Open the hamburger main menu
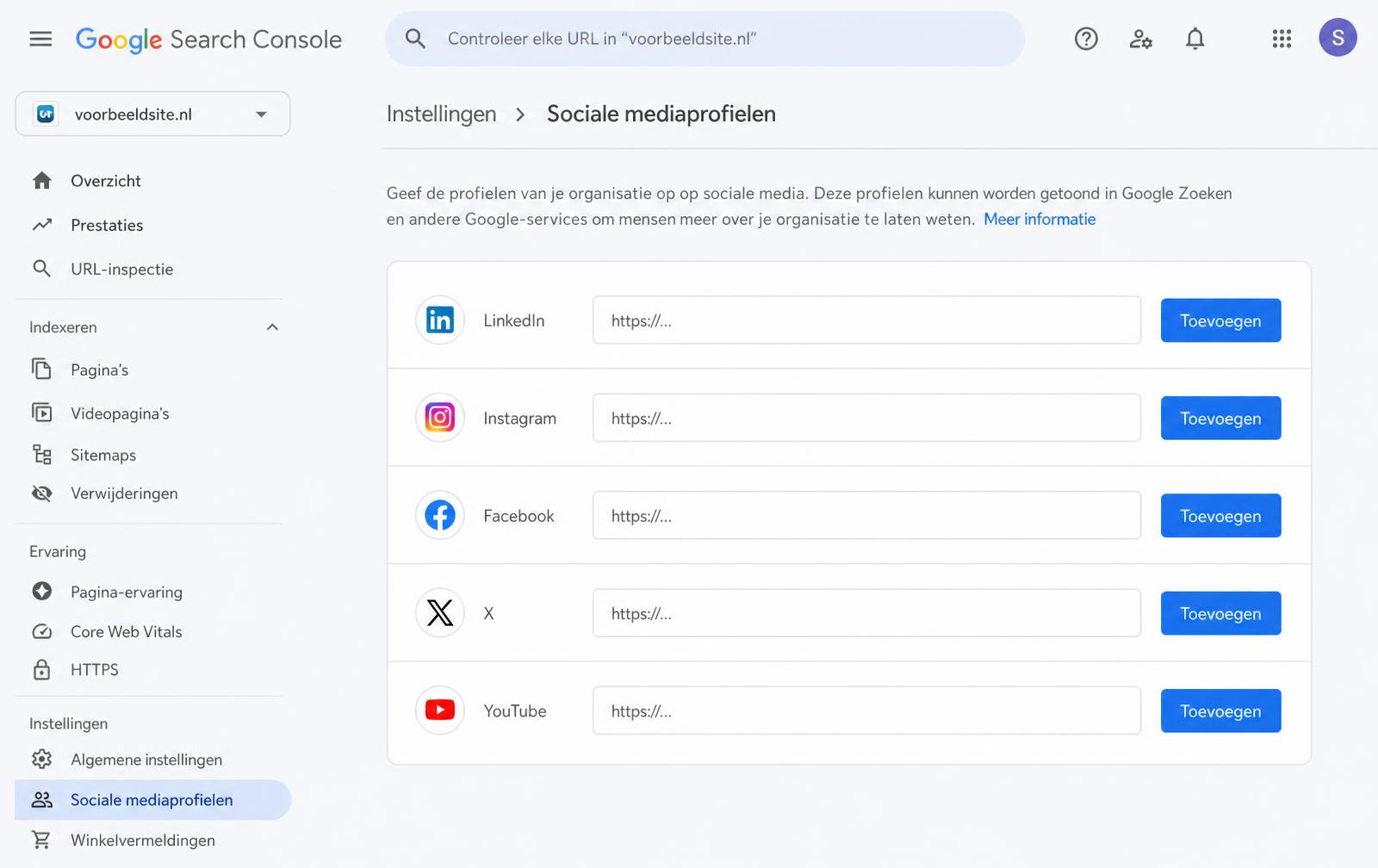 point(40,39)
